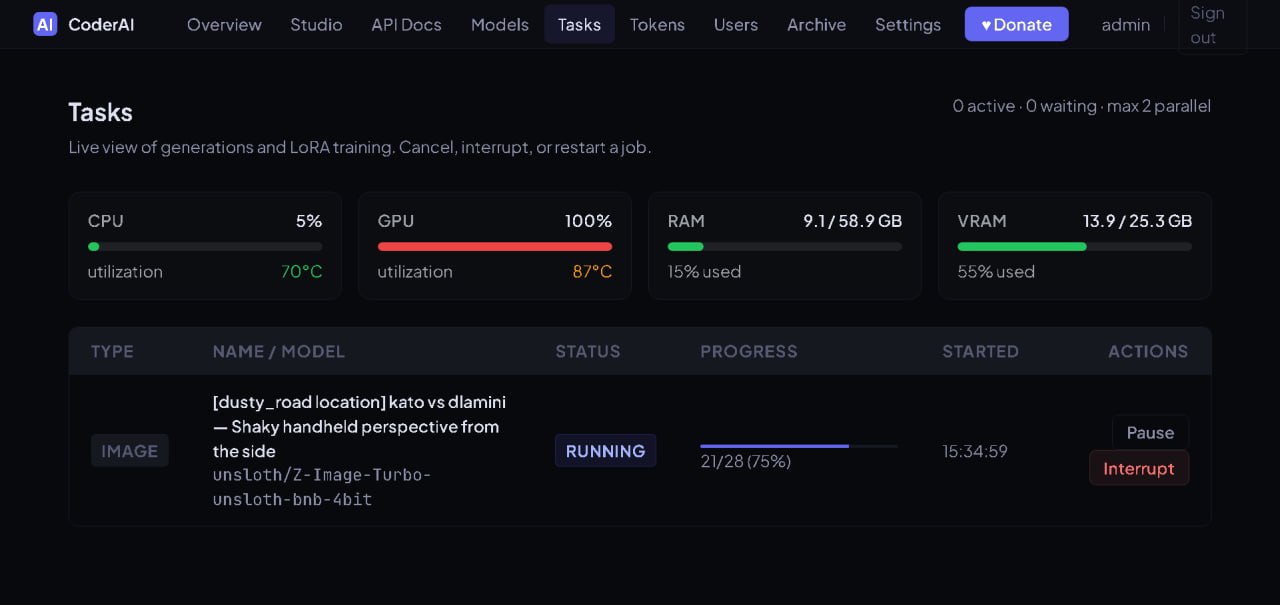This screenshot has height=605, width=1280.
Task: Click the 55% used VRAM label
Action: pyautogui.click(x=996, y=272)
